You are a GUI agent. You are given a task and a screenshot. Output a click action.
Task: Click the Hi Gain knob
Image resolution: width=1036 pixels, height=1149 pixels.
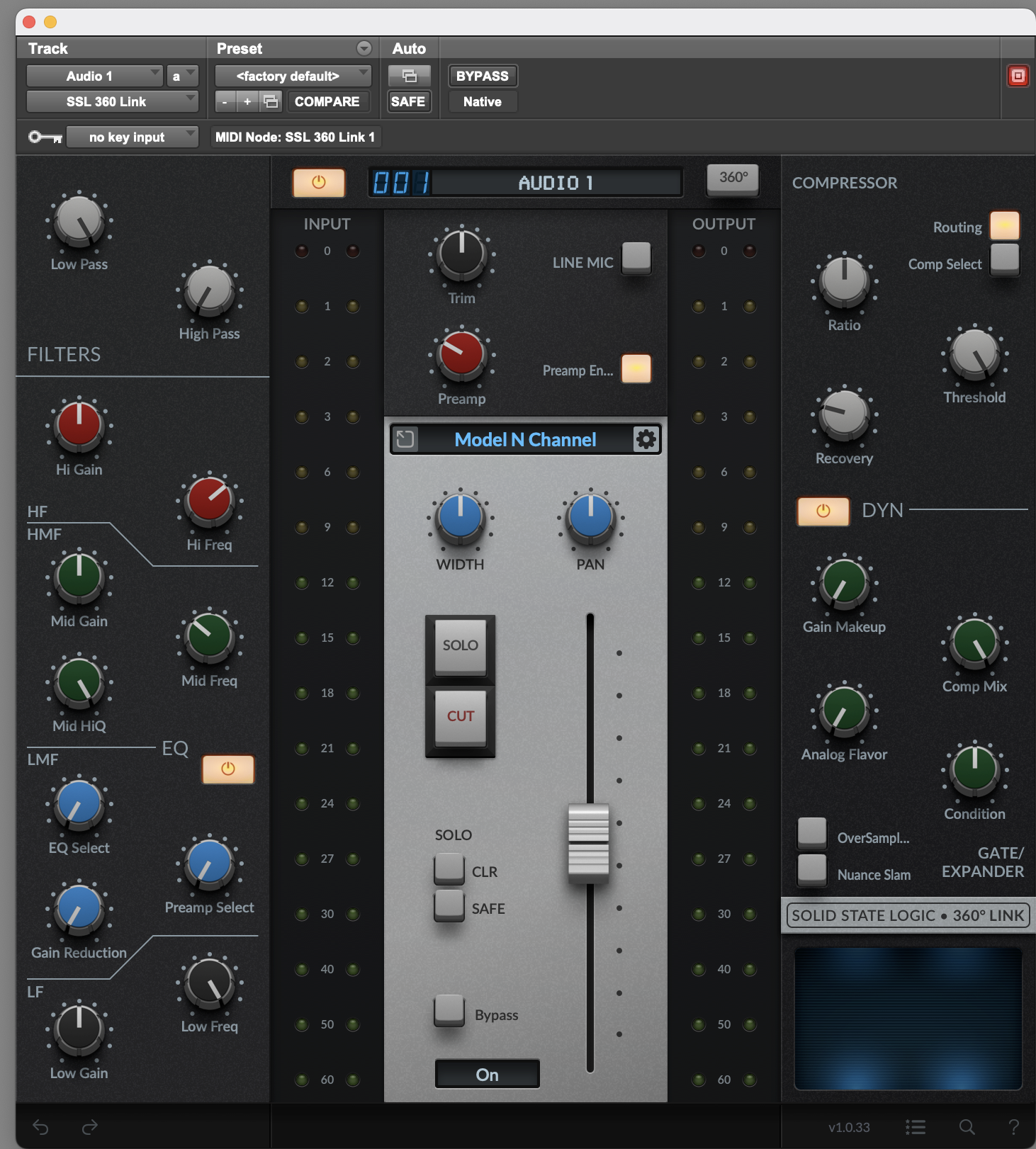(79, 426)
